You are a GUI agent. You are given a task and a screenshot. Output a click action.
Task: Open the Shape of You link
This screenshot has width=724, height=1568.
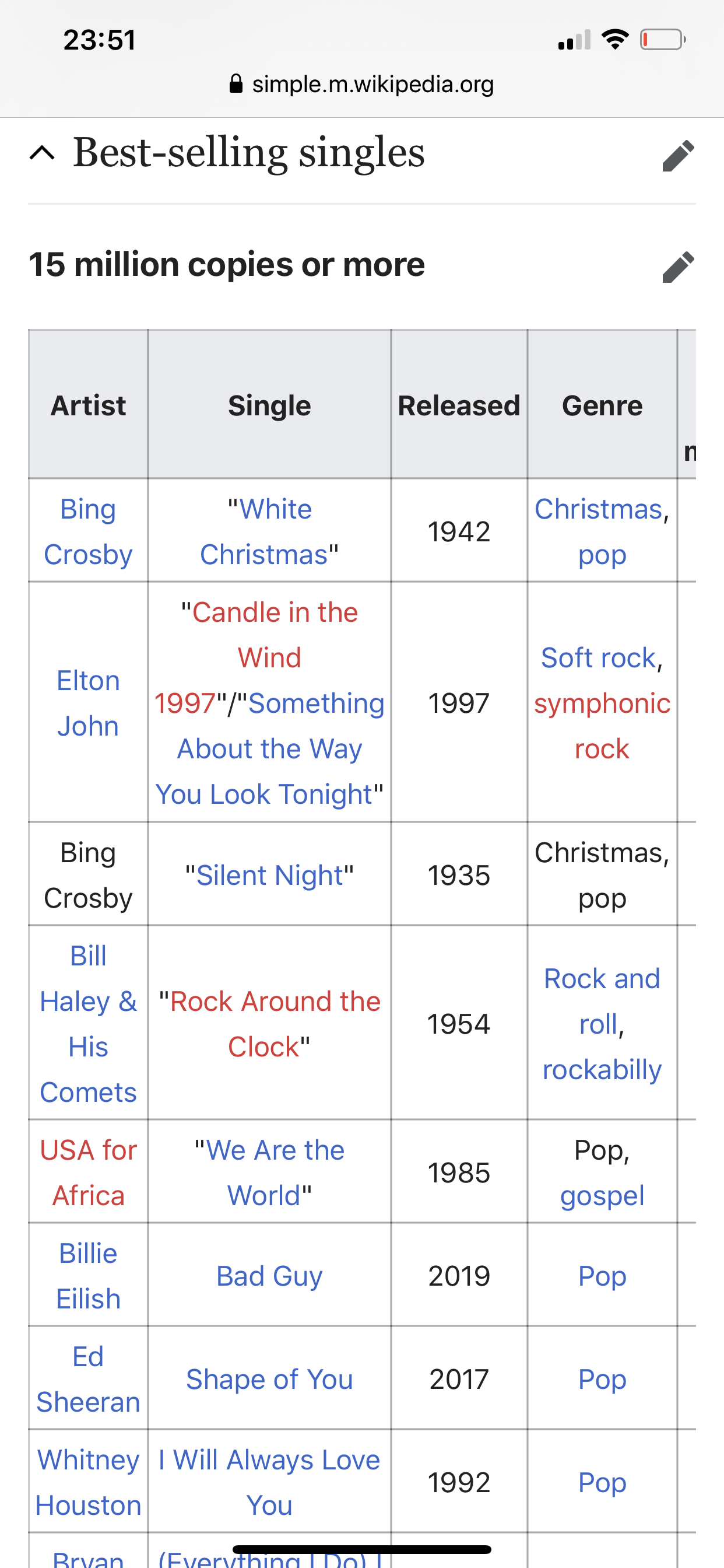point(269,1378)
